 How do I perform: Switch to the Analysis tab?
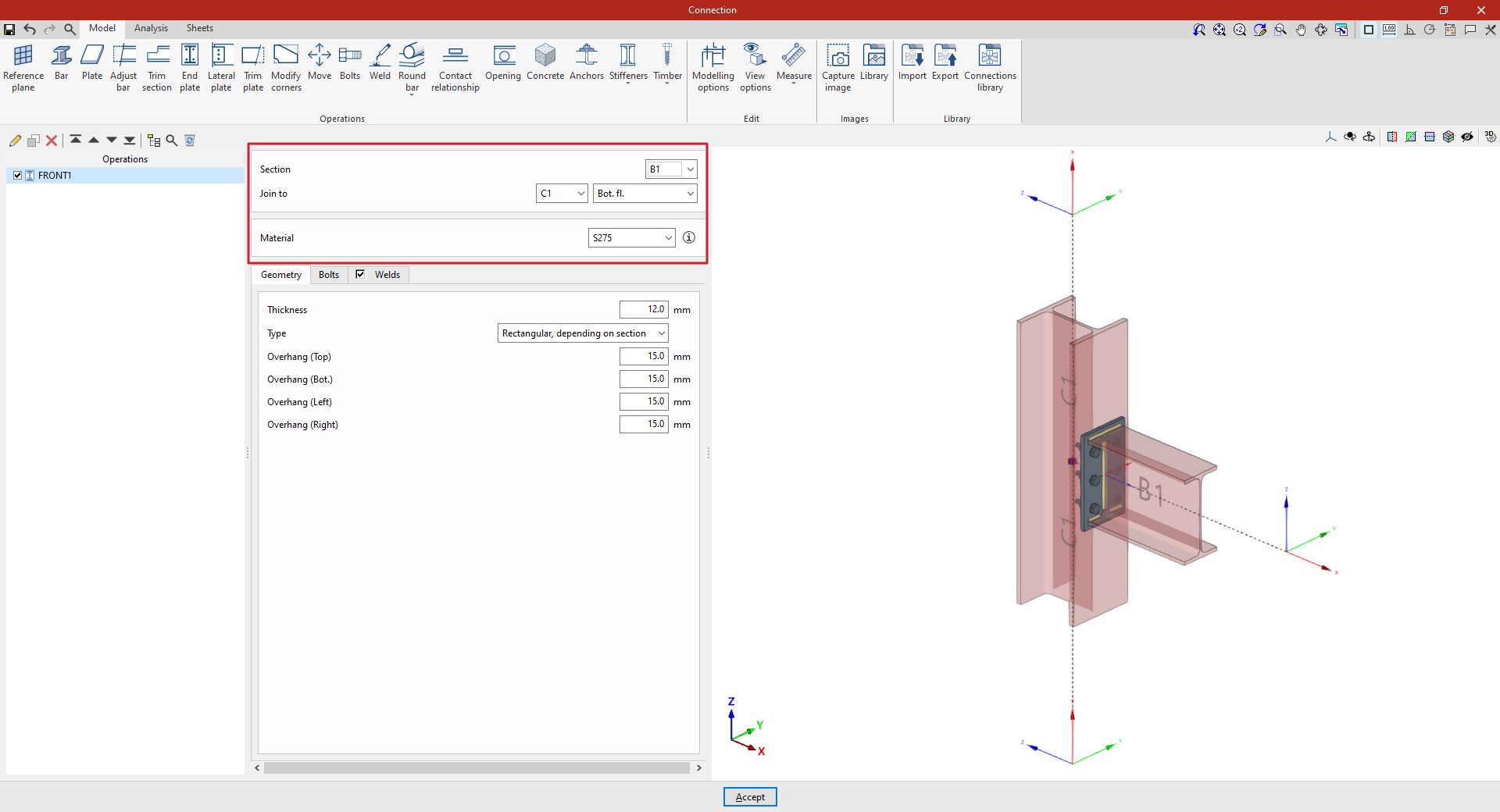point(151,28)
